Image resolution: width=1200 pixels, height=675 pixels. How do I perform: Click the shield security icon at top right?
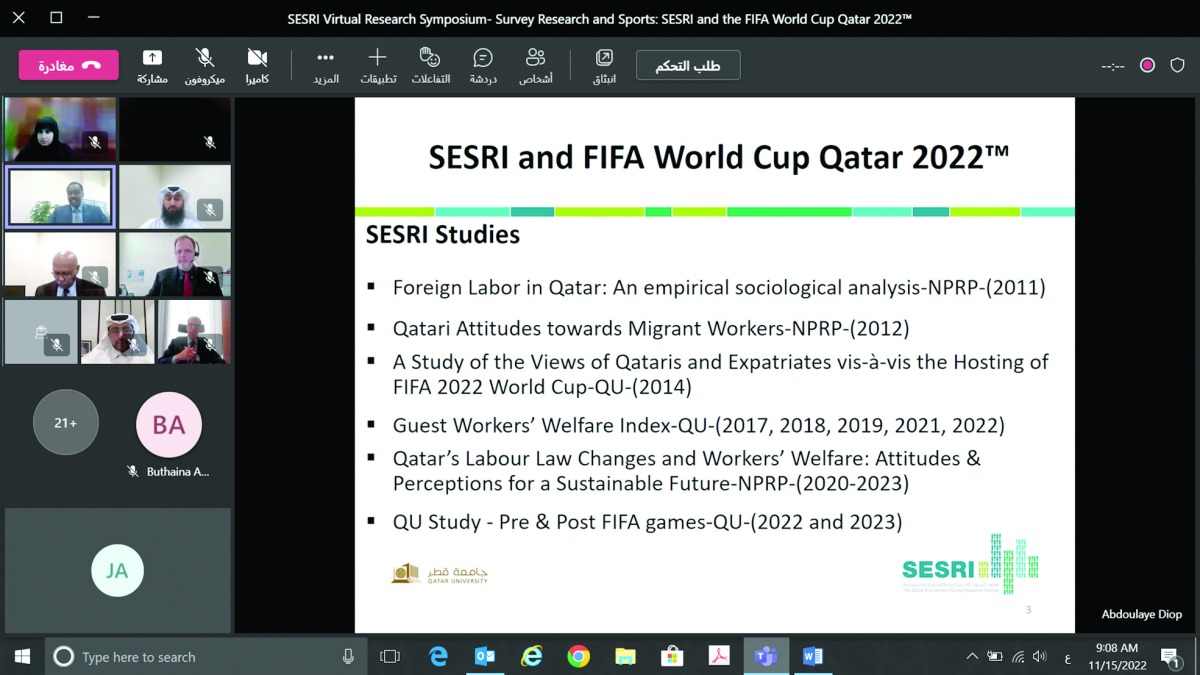[x=1177, y=65]
